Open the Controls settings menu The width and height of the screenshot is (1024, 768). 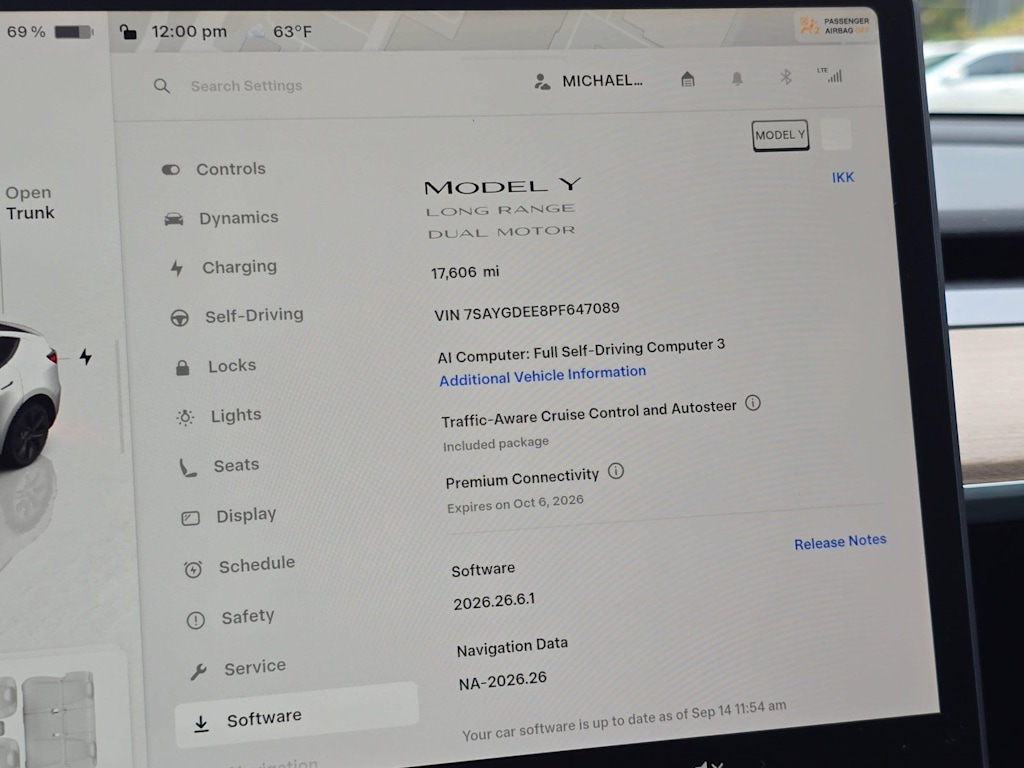pos(214,169)
